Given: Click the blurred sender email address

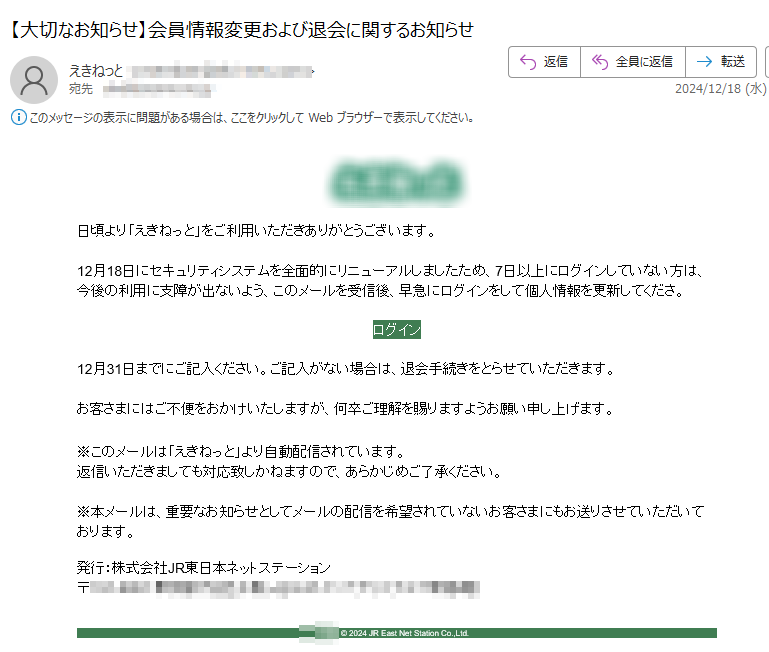Looking at the screenshot, I should (x=221, y=72).
